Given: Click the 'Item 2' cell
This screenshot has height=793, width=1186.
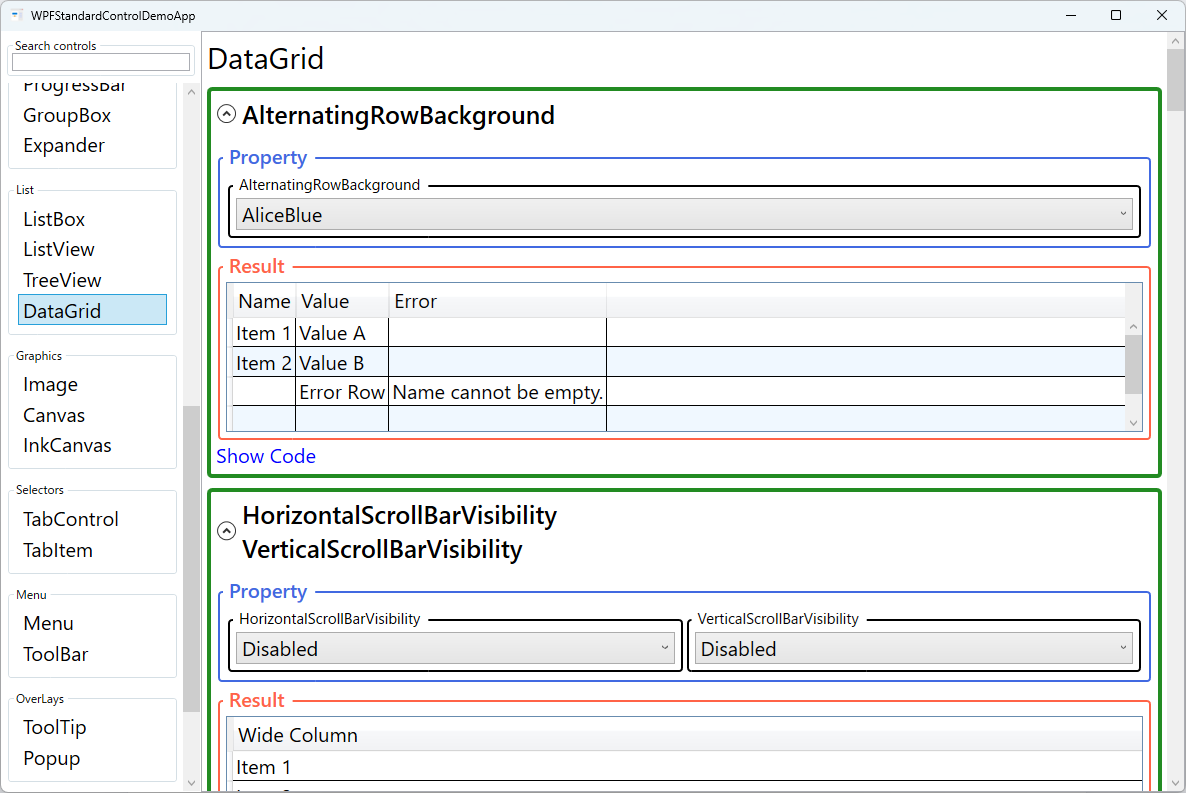Looking at the screenshot, I should tap(264, 363).
